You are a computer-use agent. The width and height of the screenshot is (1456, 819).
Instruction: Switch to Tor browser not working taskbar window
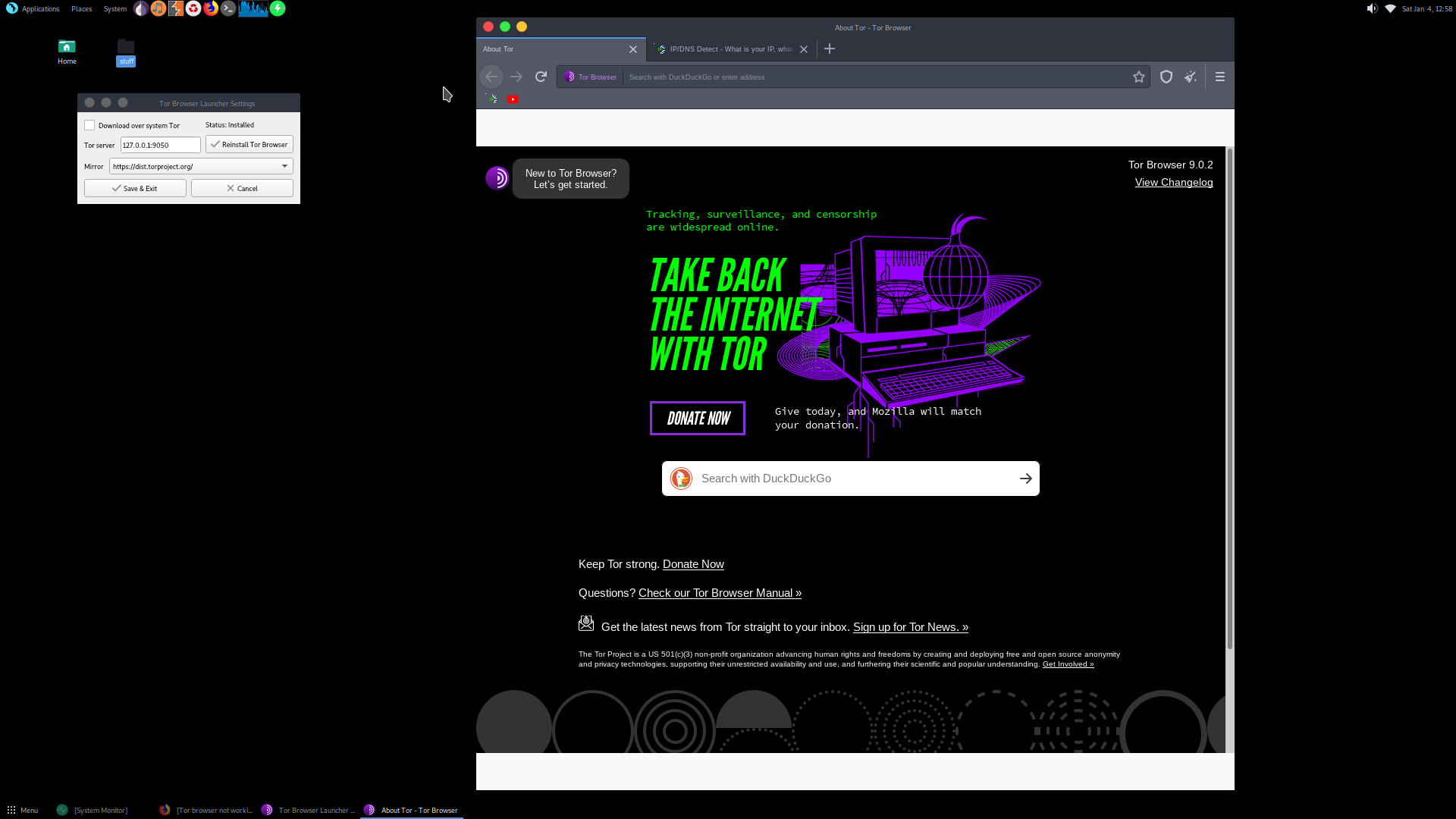pos(206,810)
